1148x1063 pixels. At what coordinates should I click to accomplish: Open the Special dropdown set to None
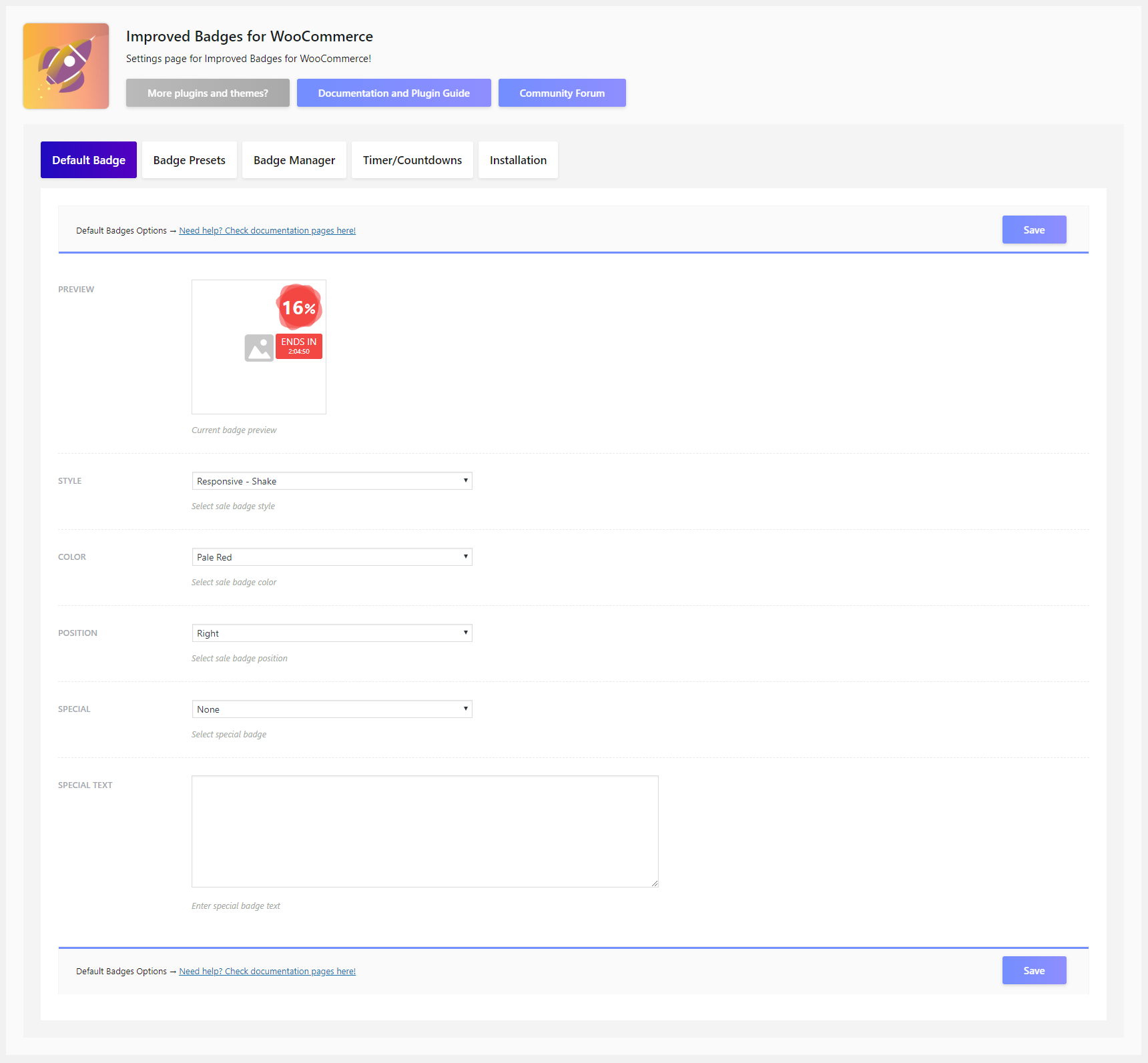pos(332,709)
